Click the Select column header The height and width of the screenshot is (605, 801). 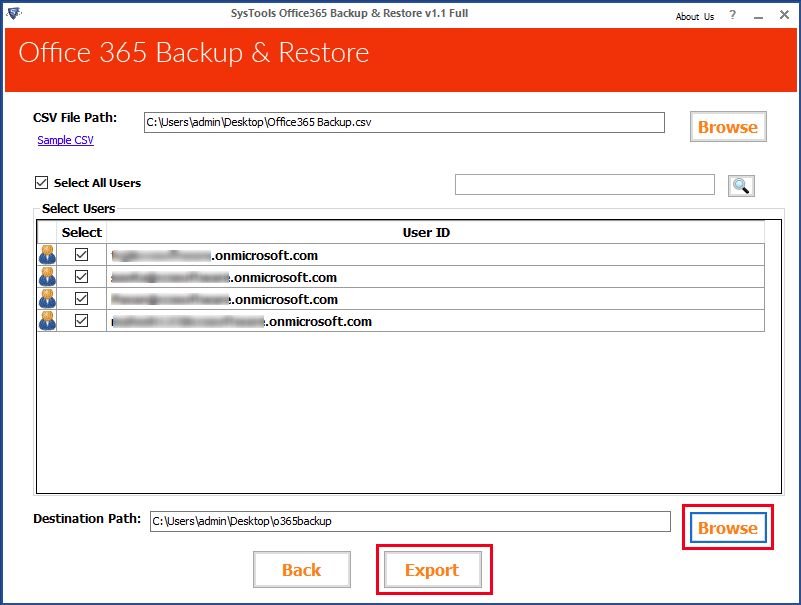[x=81, y=232]
